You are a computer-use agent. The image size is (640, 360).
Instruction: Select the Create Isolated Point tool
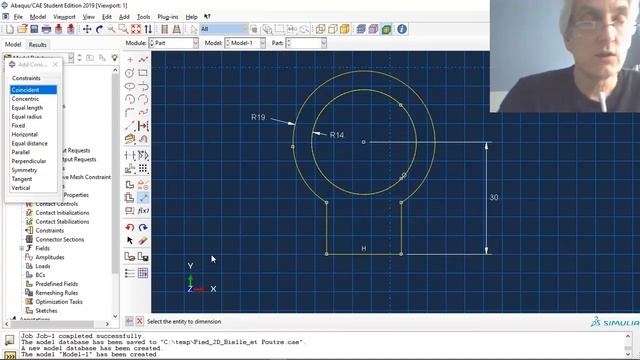(x=130, y=60)
